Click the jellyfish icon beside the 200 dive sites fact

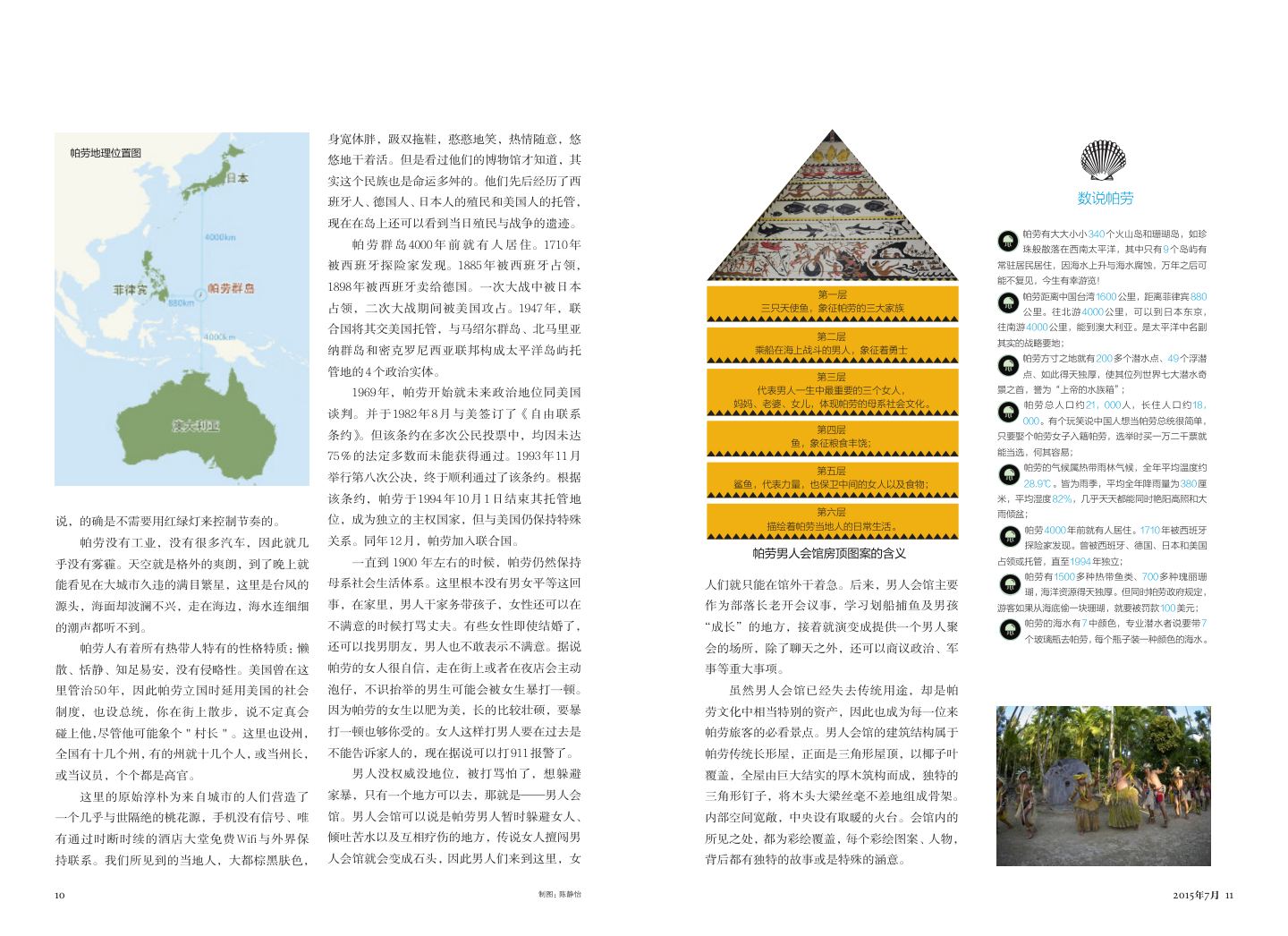(x=1008, y=365)
